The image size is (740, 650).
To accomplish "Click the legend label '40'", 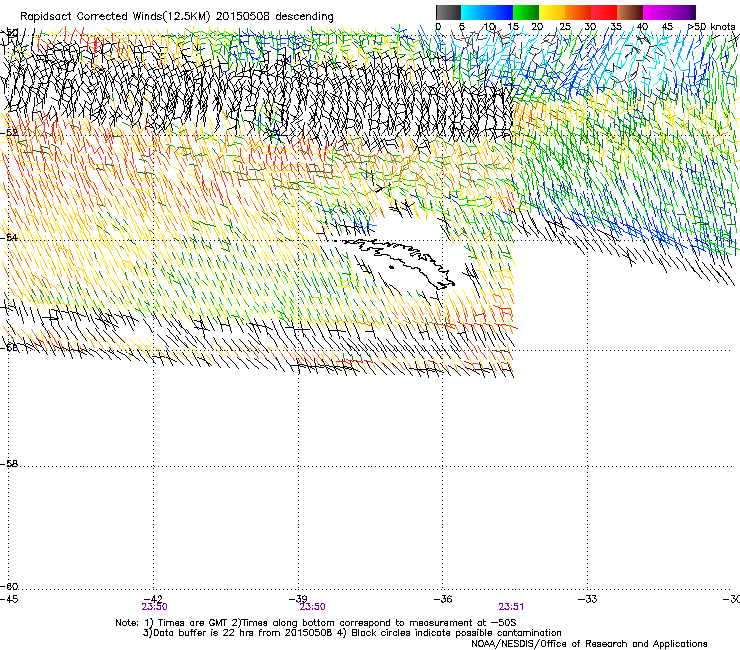I will click(x=642, y=26).
